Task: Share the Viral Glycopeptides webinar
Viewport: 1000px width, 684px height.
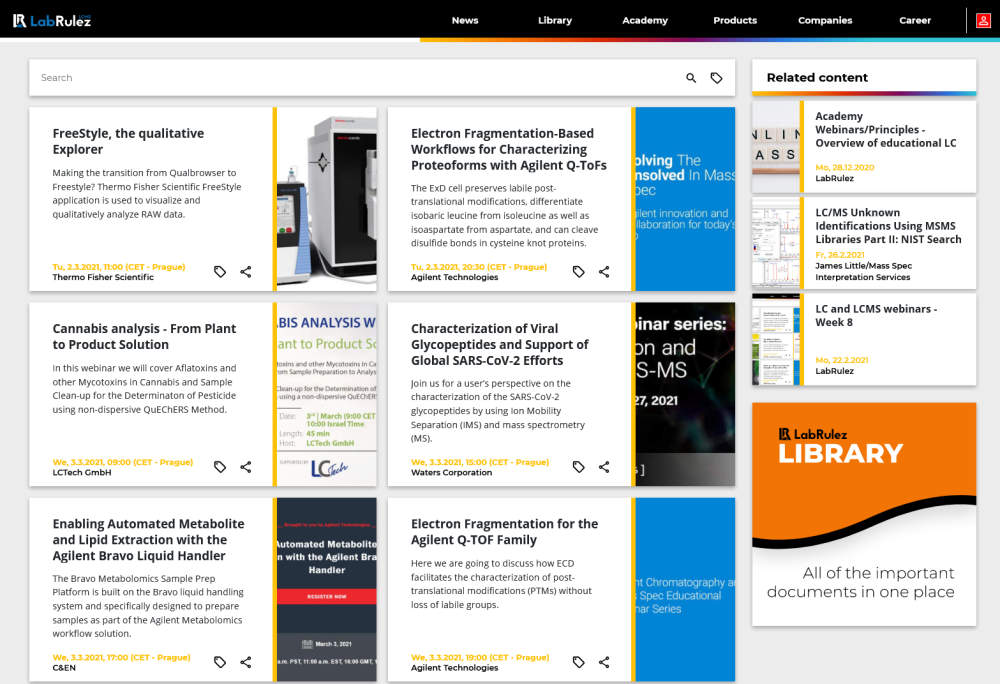Action: [604, 467]
